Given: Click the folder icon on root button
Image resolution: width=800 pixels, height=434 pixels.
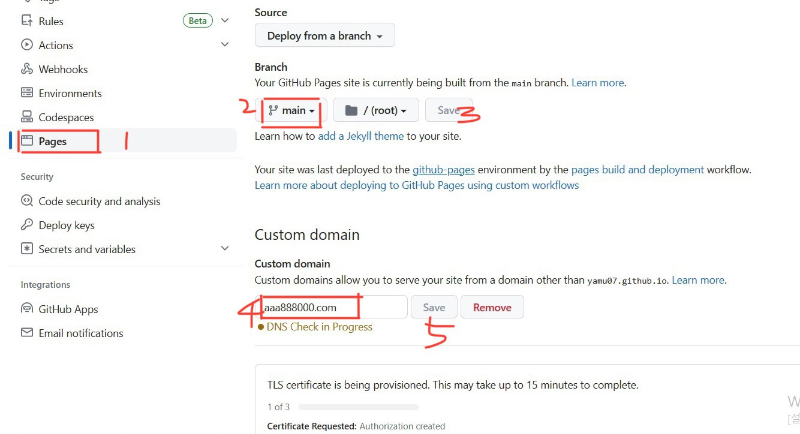Looking at the screenshot, I should [x=351, y=110].
